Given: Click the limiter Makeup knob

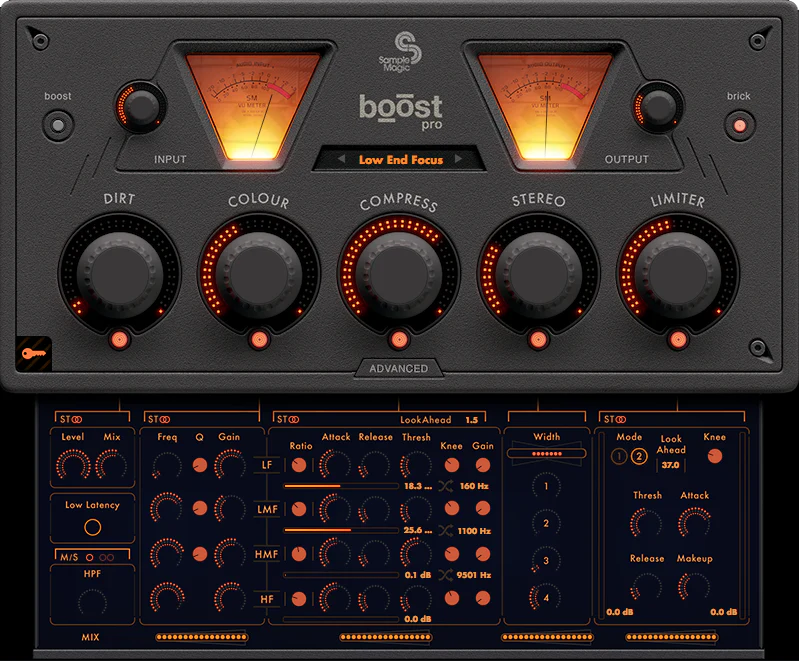Looking at the screenshot, I should (694, 586).
